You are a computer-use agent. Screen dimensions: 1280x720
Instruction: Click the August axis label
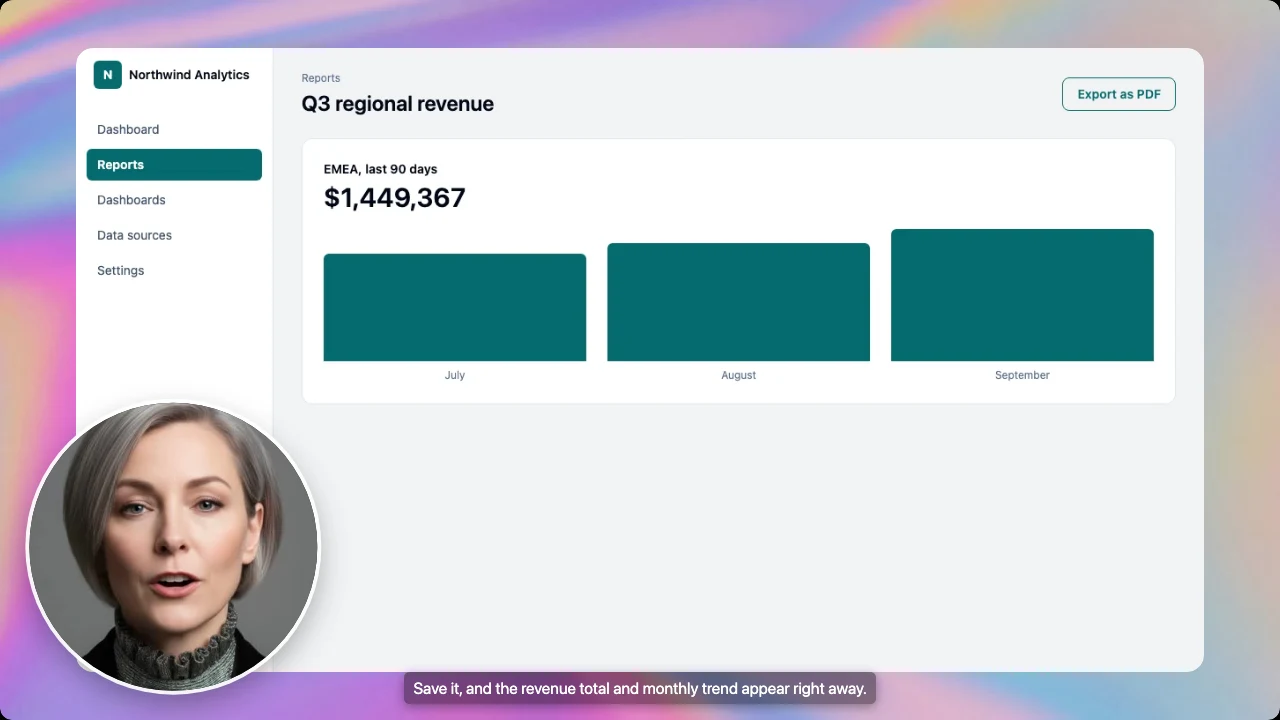[739, 375]
